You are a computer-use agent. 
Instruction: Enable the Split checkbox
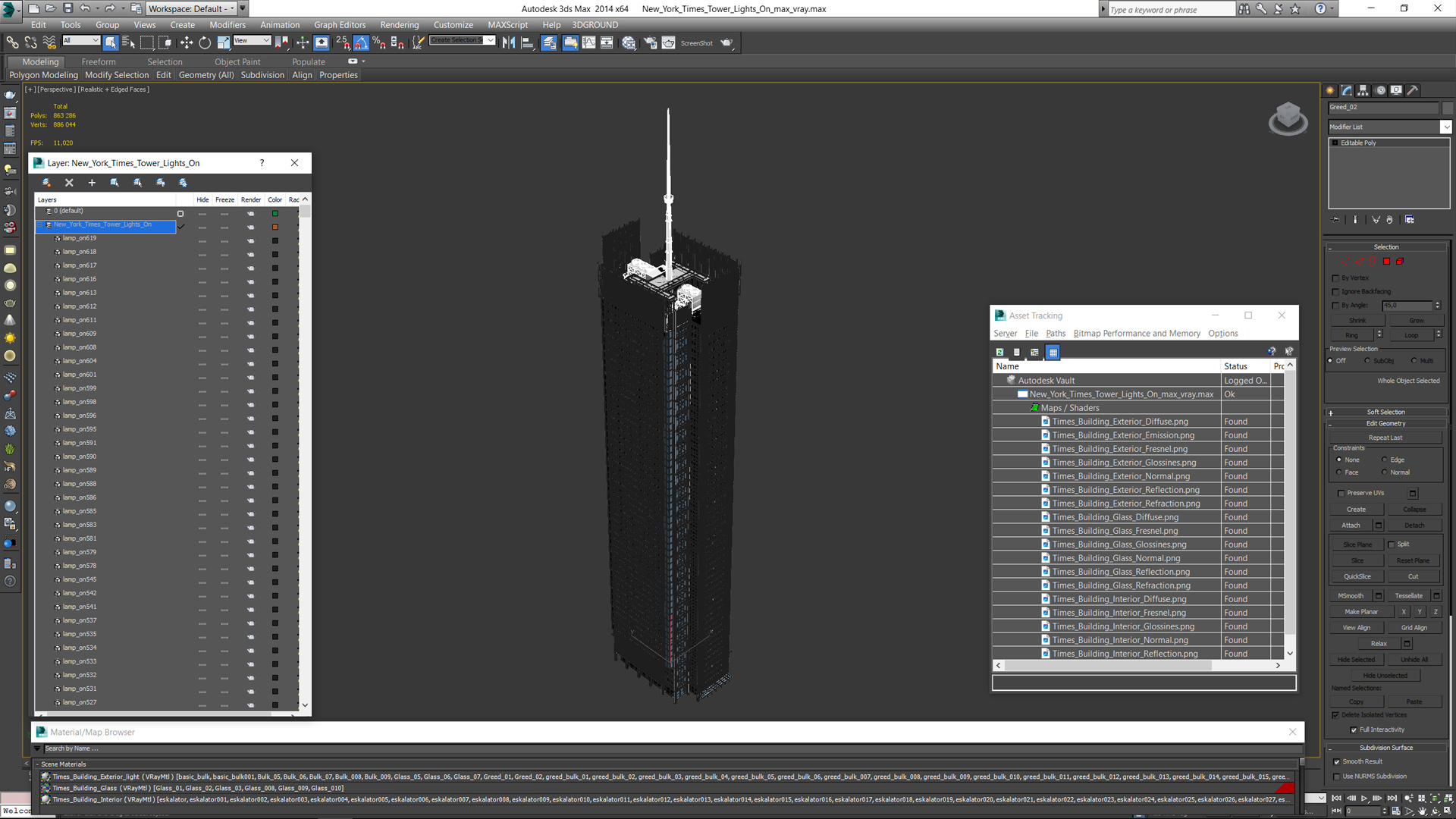coord(1392,544)
